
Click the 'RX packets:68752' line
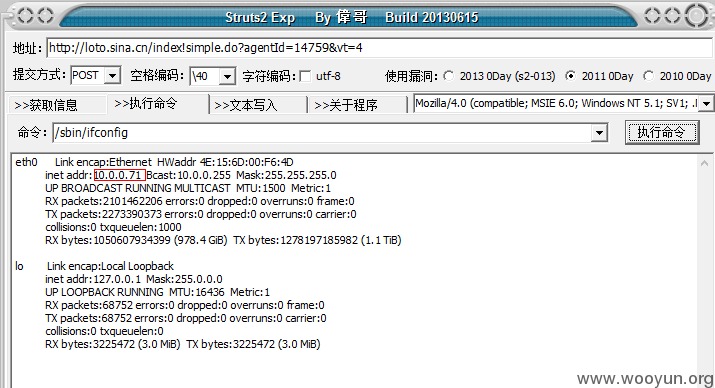[x=185, y=305]
